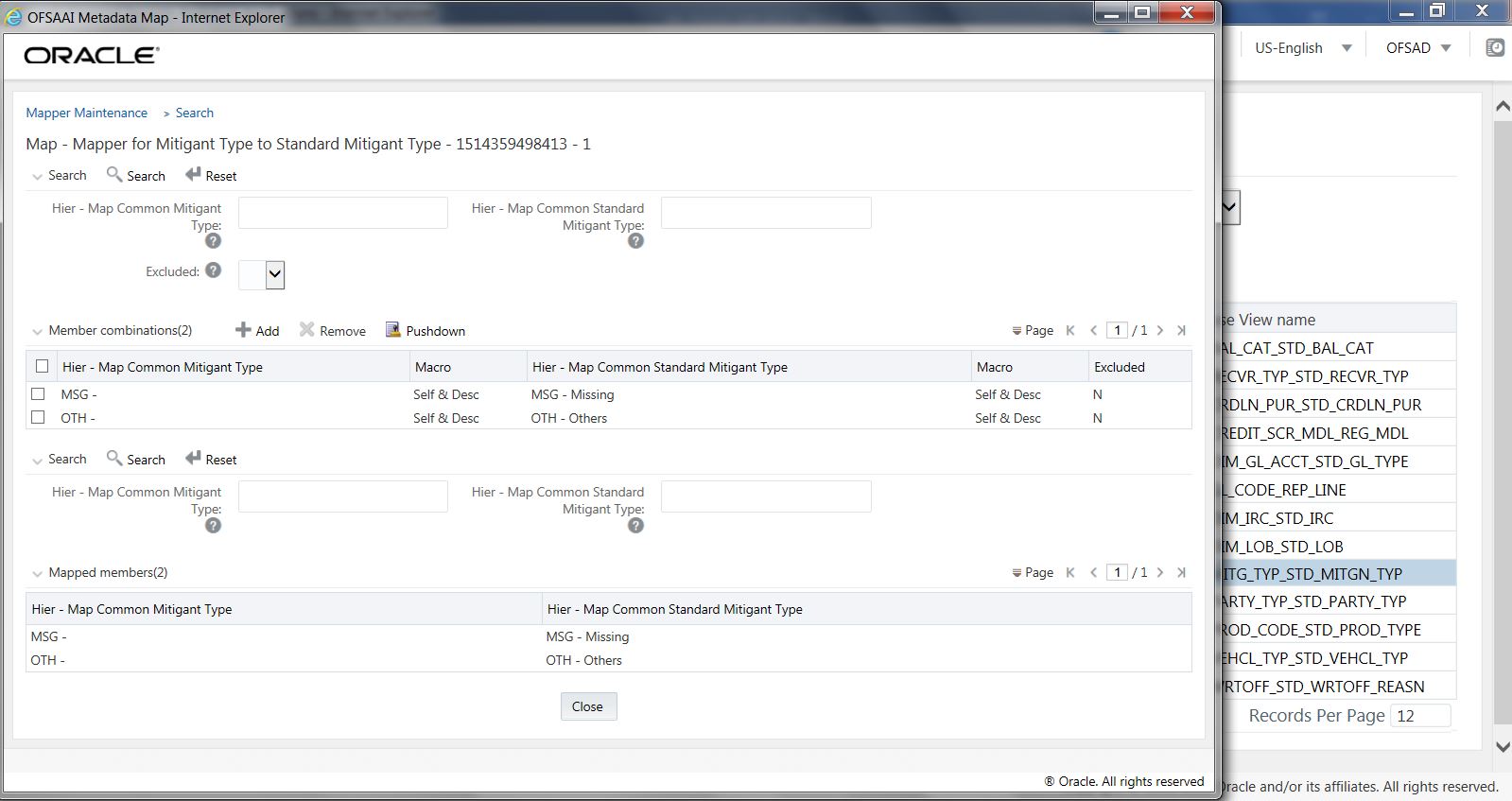1512x801 pixels.
Task: Open the Excluded dropdown
Action: coord(274,275)
